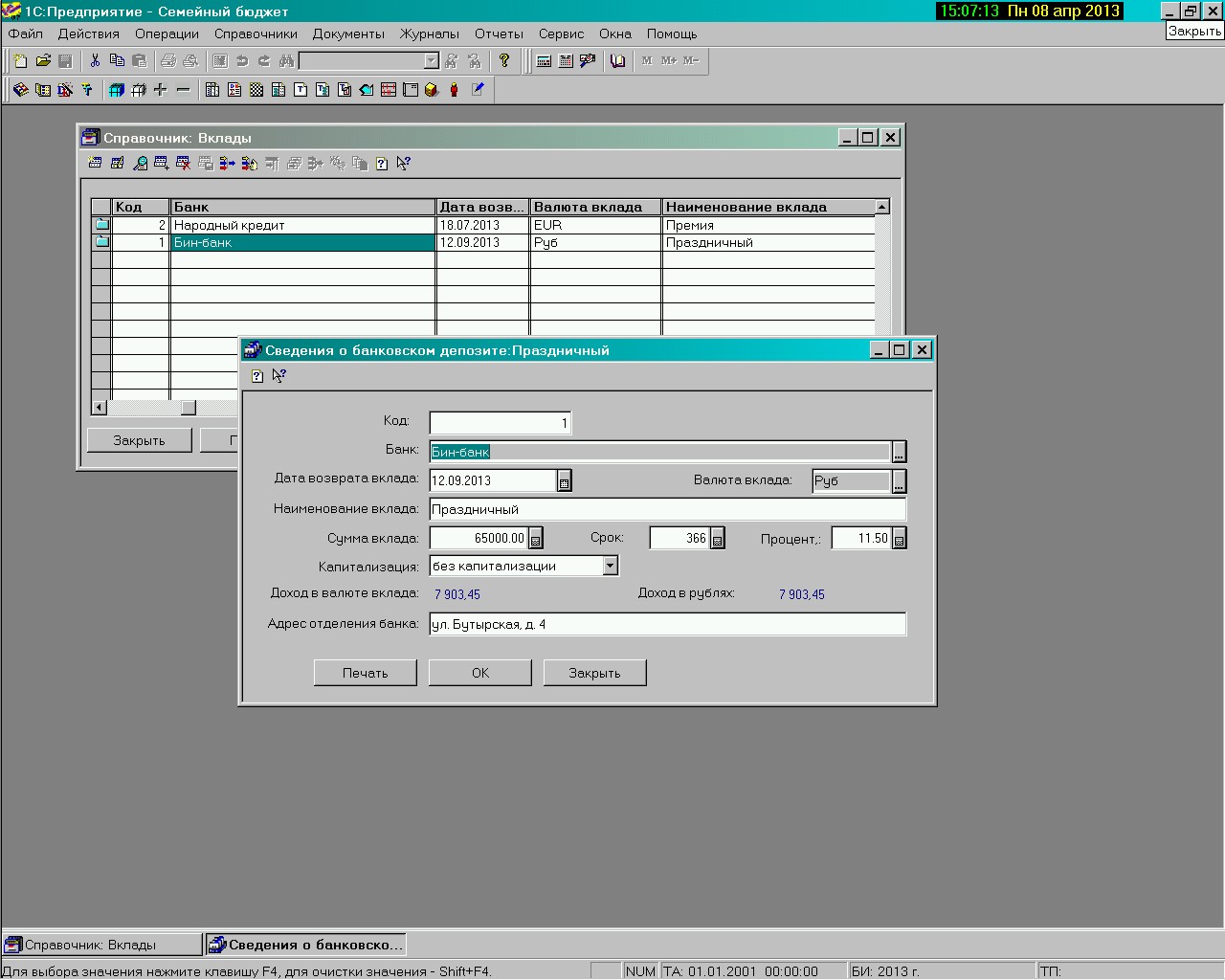Click the magnifier View icon in Вклады toolbar
The width and height of the screenshot is (1225, 980).
pyautogui.click(x=140, y=164)
